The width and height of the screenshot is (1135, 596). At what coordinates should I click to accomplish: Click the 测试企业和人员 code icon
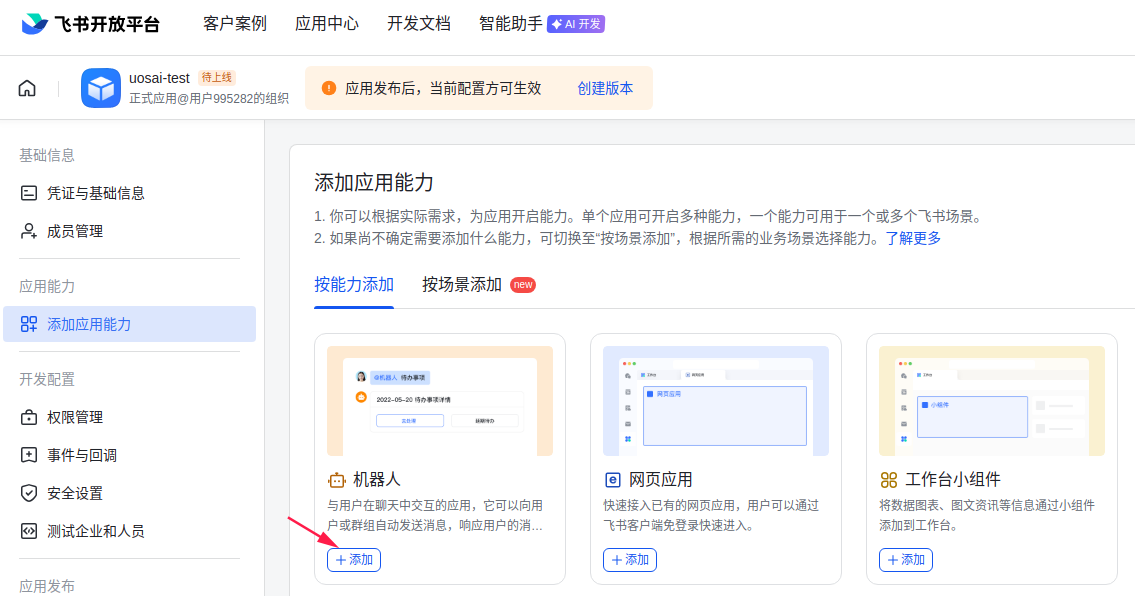coord(29,531)
